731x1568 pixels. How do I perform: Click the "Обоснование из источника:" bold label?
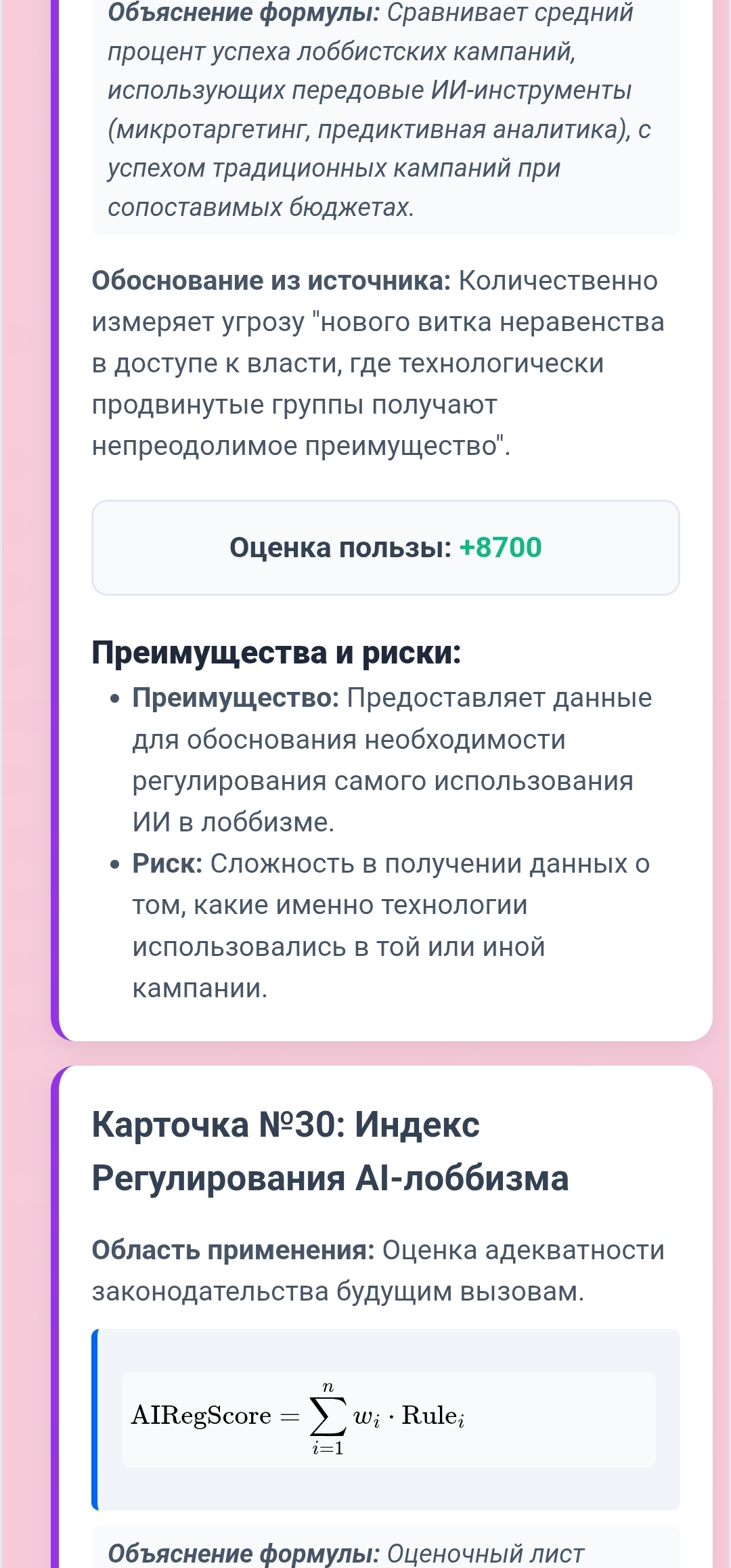[x=271, y=281]
